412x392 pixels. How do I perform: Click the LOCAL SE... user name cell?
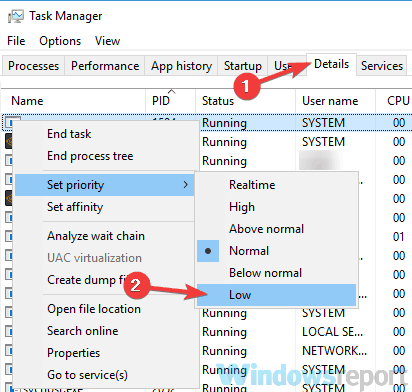(332, 332)
